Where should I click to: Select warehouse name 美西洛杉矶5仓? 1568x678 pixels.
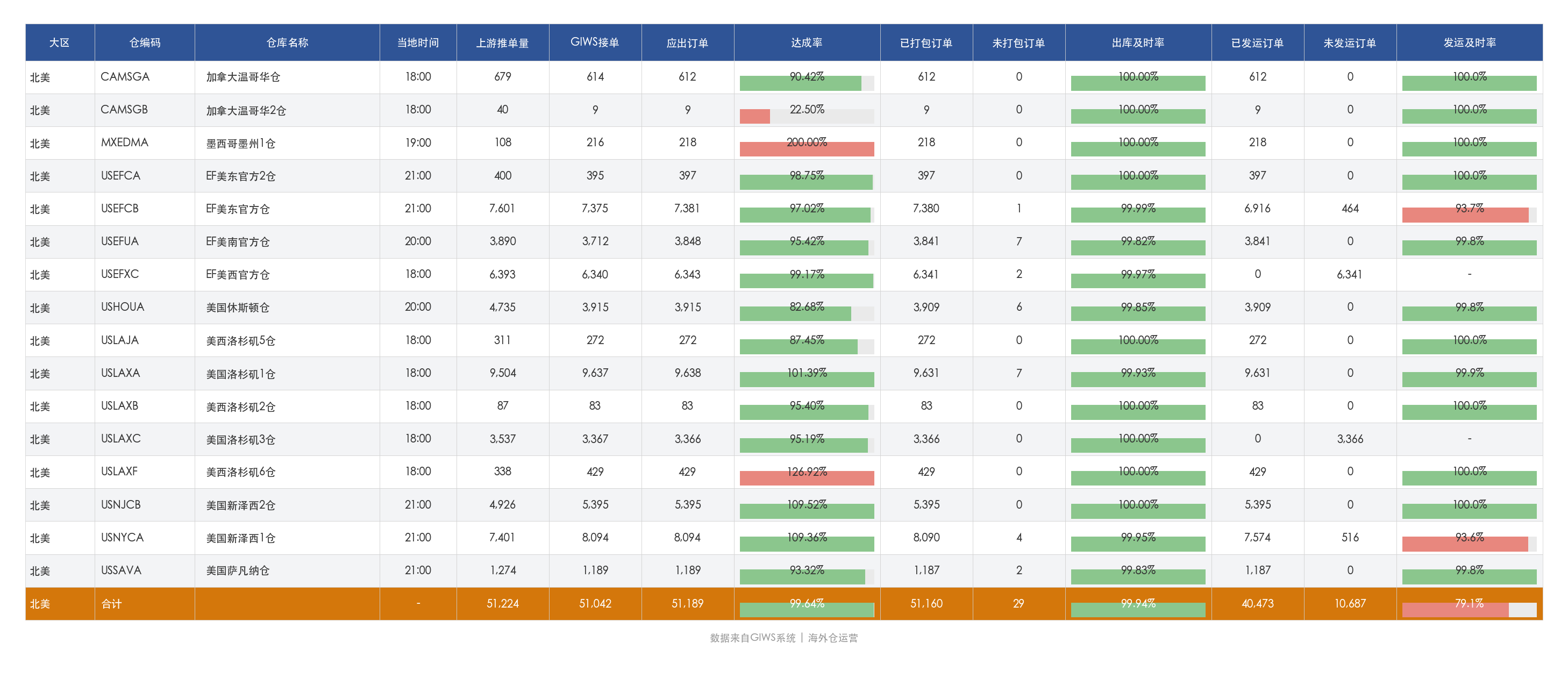(x=240, y=340)
